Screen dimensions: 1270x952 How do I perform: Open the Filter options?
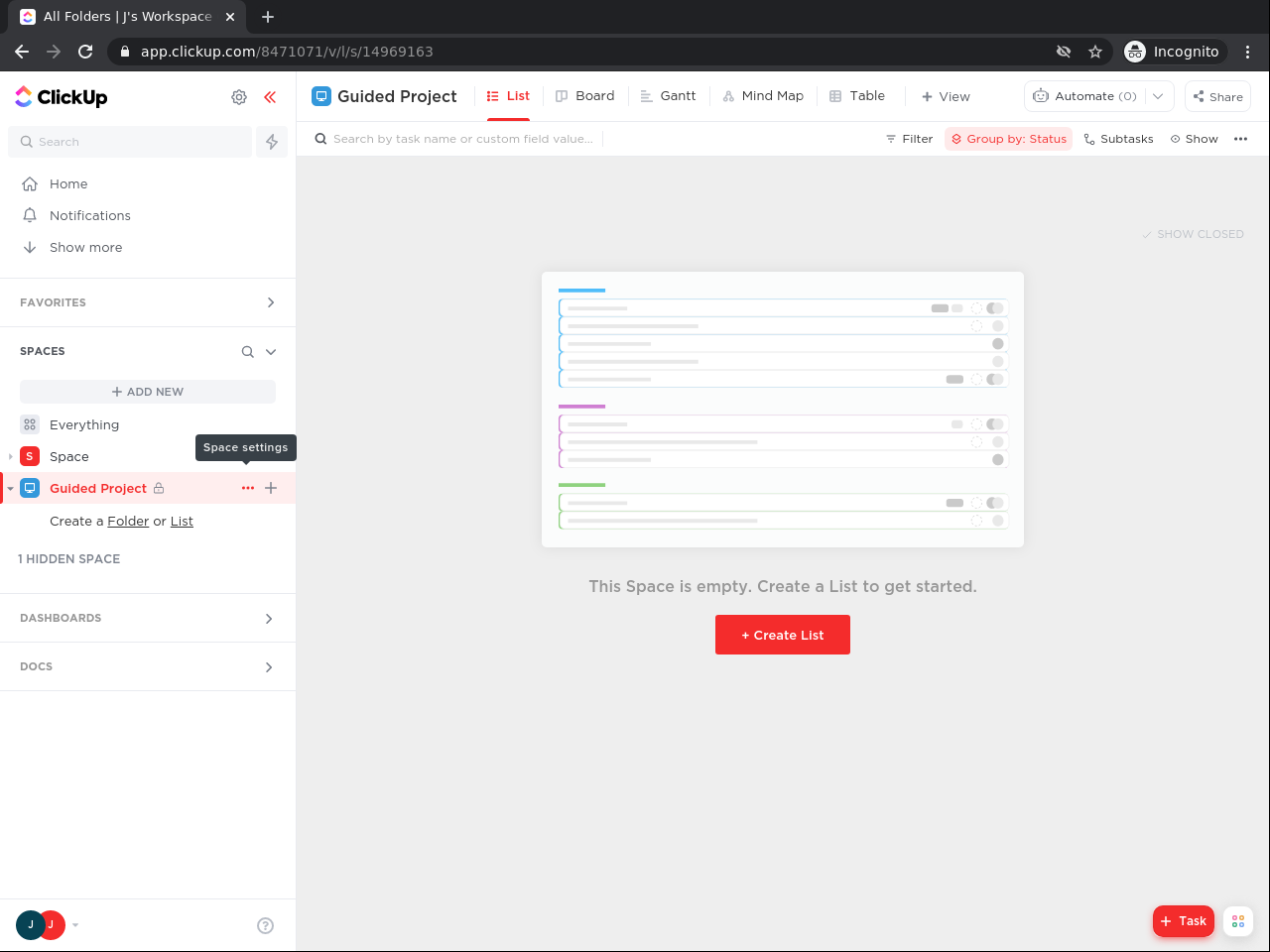(909, 139)
